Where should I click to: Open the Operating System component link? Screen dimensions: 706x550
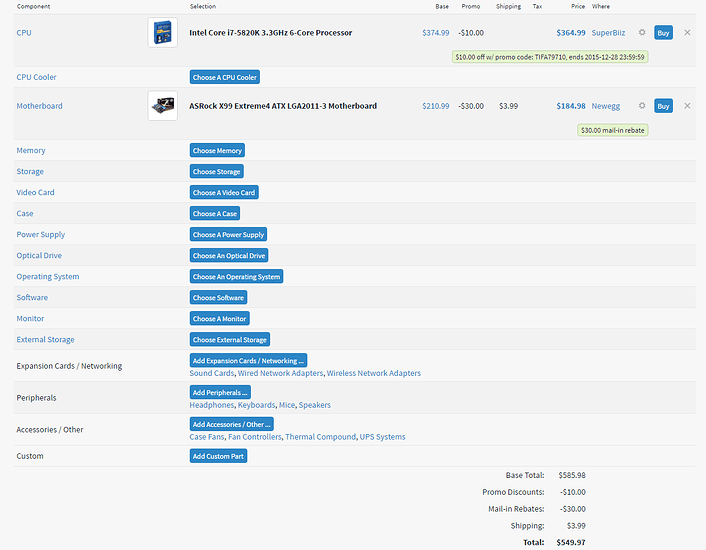[x=48, y=276]
